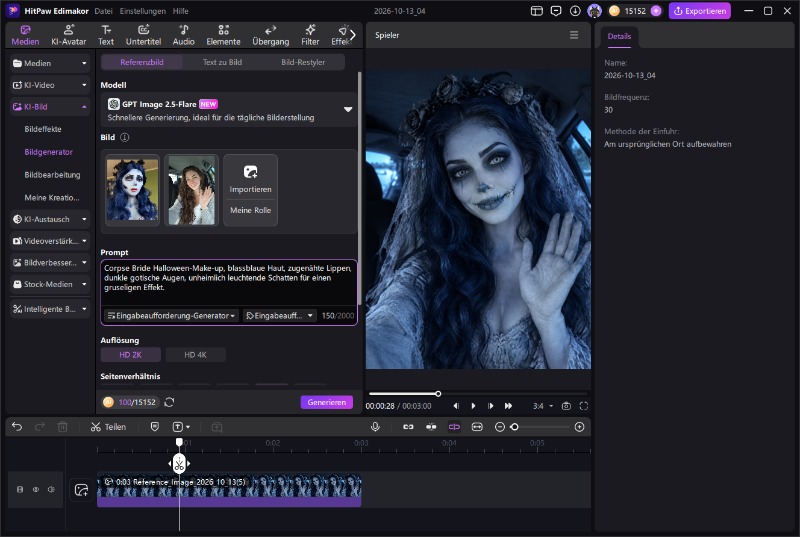The width and height of the screenshot is (800, 537).
Task: Open the Filter panel
Action: pos(310,35)
